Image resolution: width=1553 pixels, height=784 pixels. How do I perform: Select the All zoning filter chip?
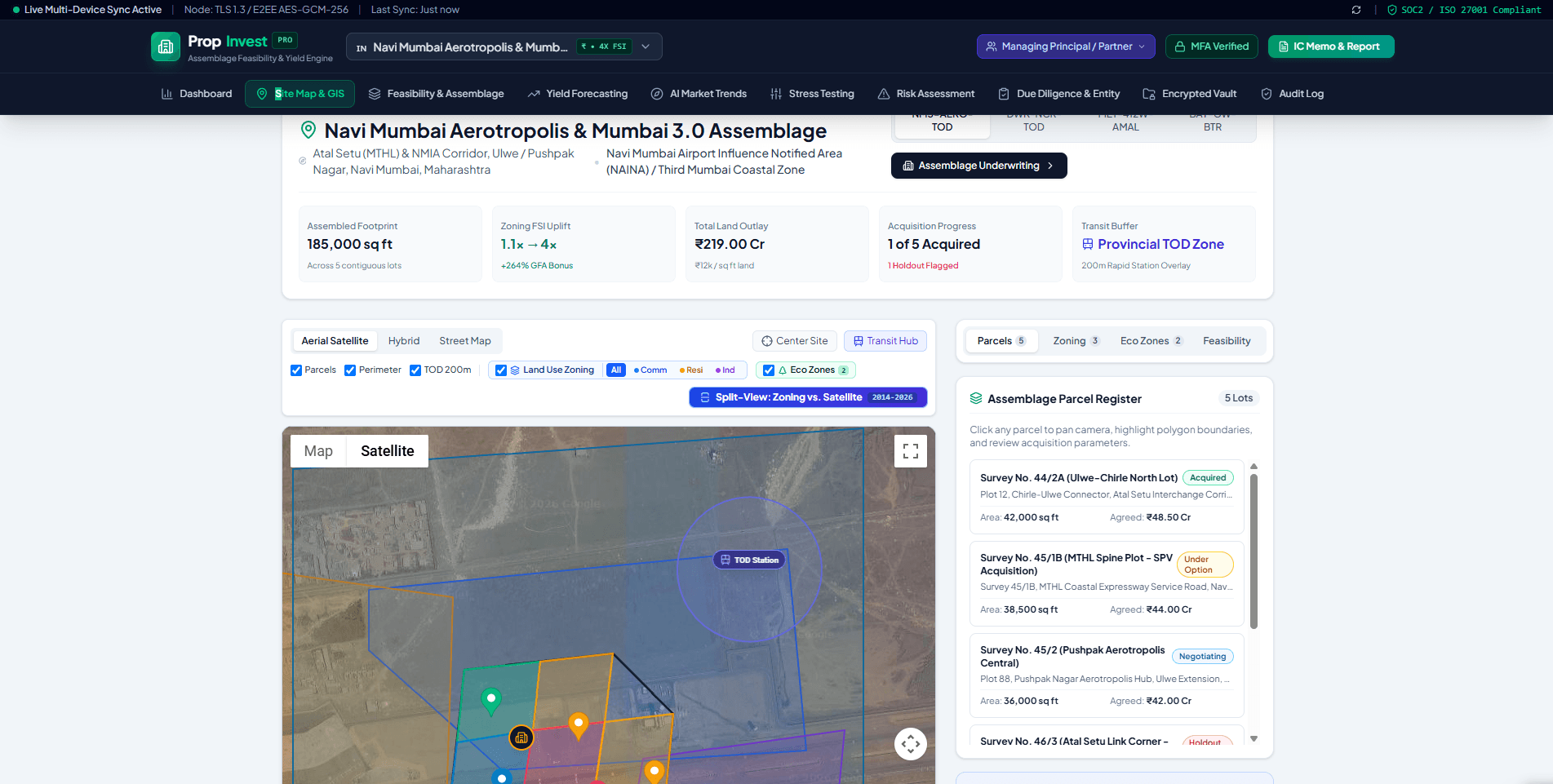[x=616, y=370]
